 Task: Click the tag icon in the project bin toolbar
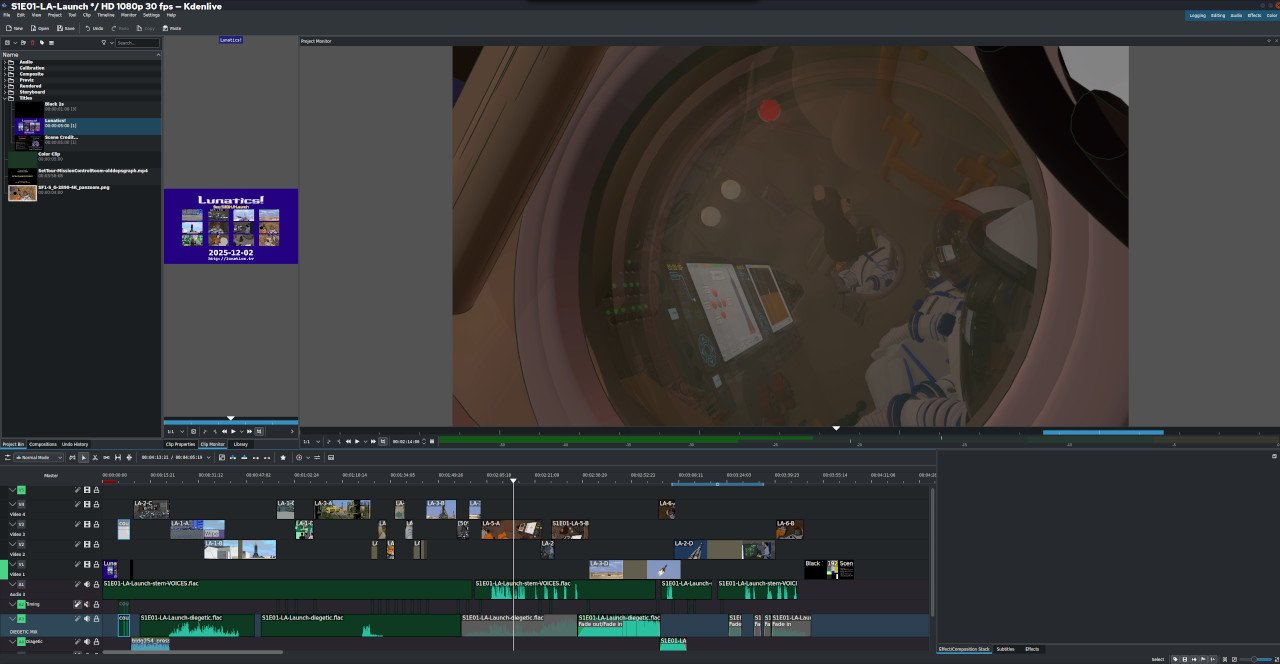(x=41, y=43)
